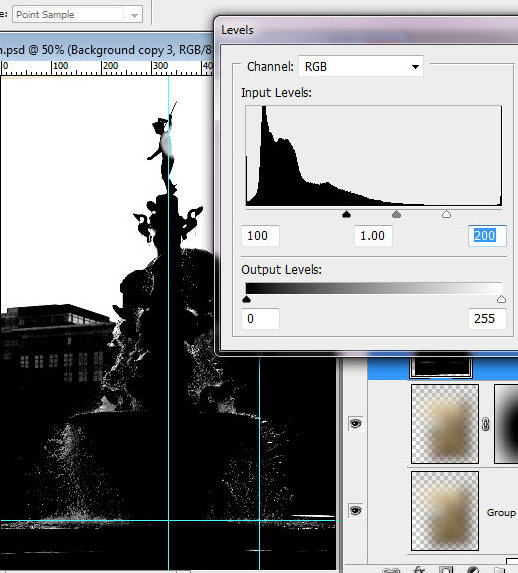Screen dimensions: 518x573
Task: Click the black input levels slider
Action: [x=346, y=214]
